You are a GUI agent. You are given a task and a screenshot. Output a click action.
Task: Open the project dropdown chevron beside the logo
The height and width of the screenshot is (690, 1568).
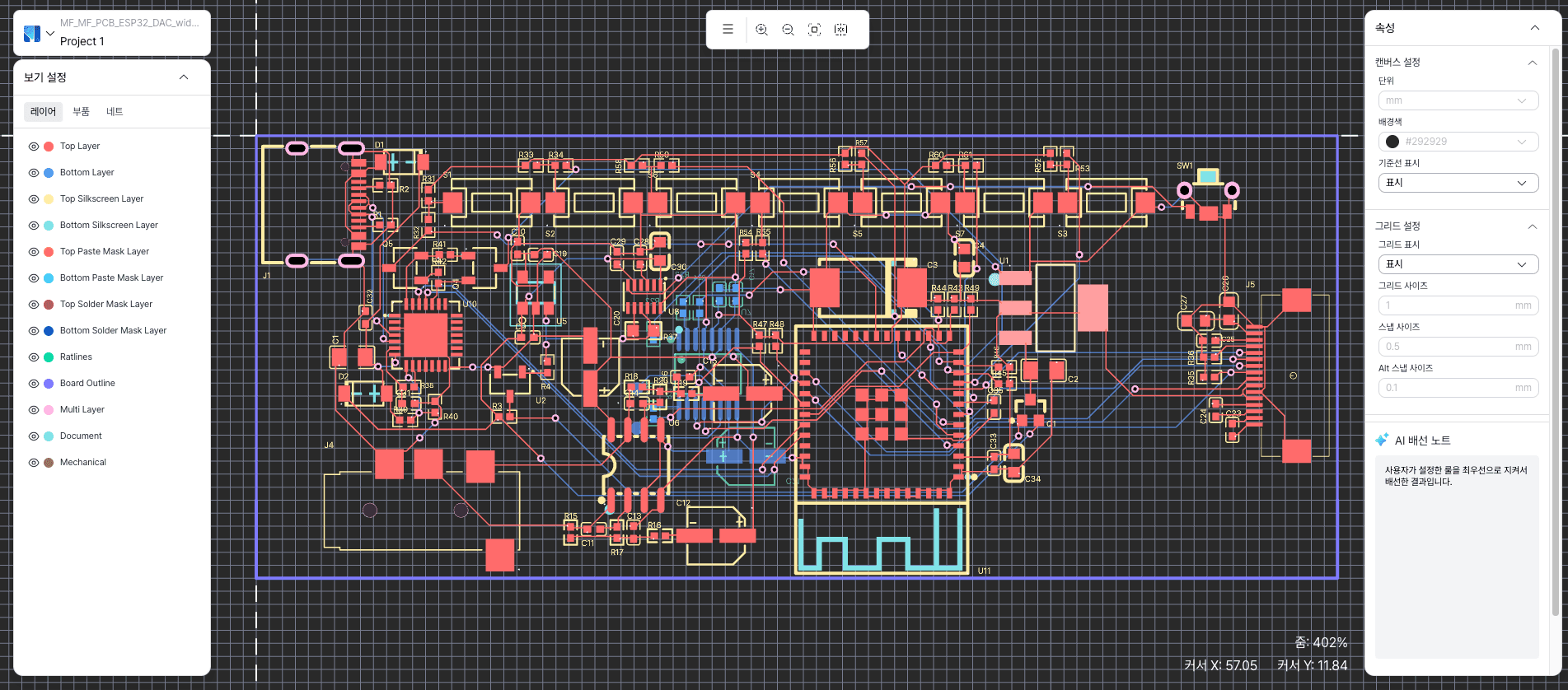point(50,34)
